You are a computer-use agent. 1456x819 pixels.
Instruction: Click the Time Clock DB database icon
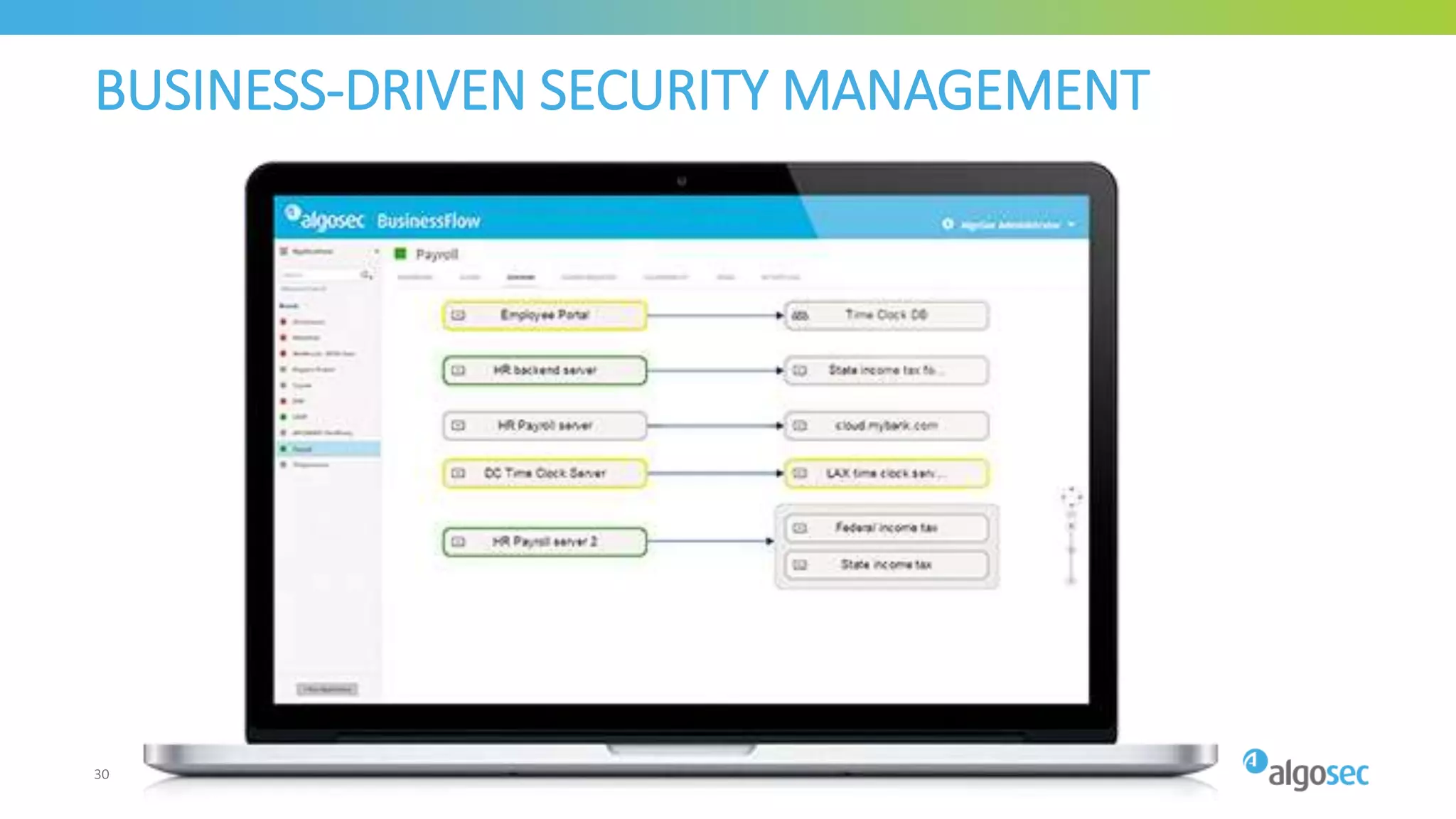click(x=800, y=315)
